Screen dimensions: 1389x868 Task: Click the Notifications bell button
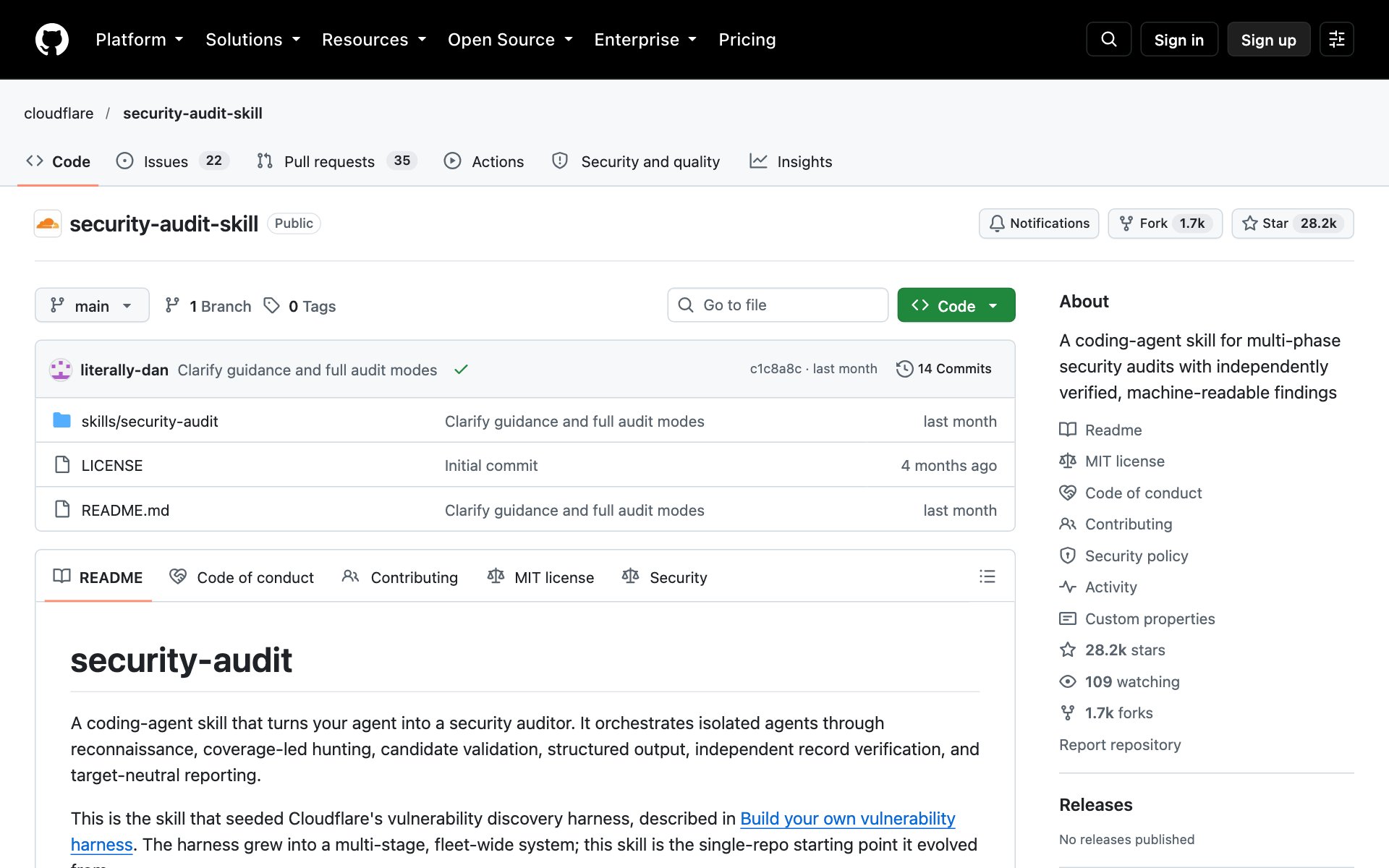point(1039,224)
